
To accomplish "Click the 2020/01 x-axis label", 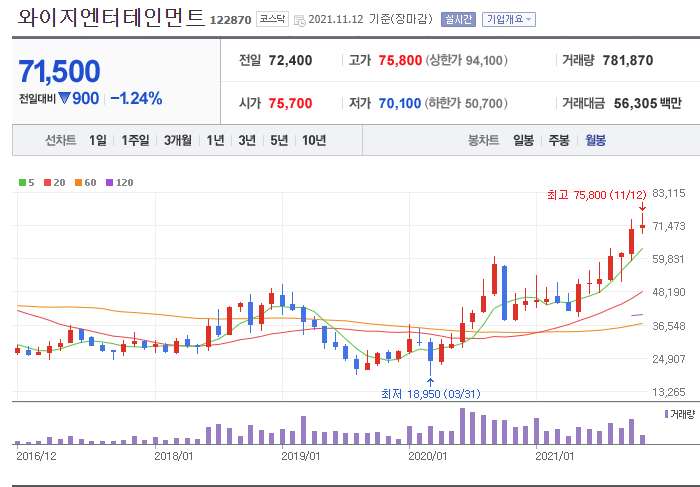I will (x=428, y=456).
